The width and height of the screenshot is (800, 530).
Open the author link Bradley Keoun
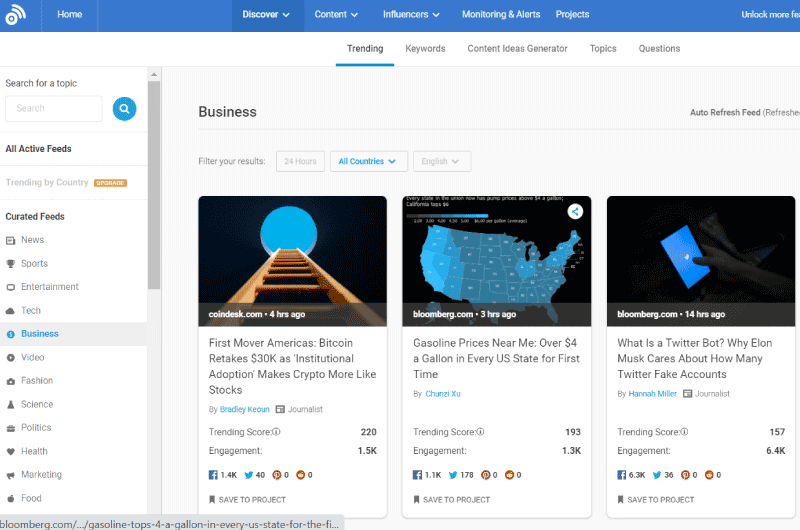pyautogui.click(x=244, y=409)
